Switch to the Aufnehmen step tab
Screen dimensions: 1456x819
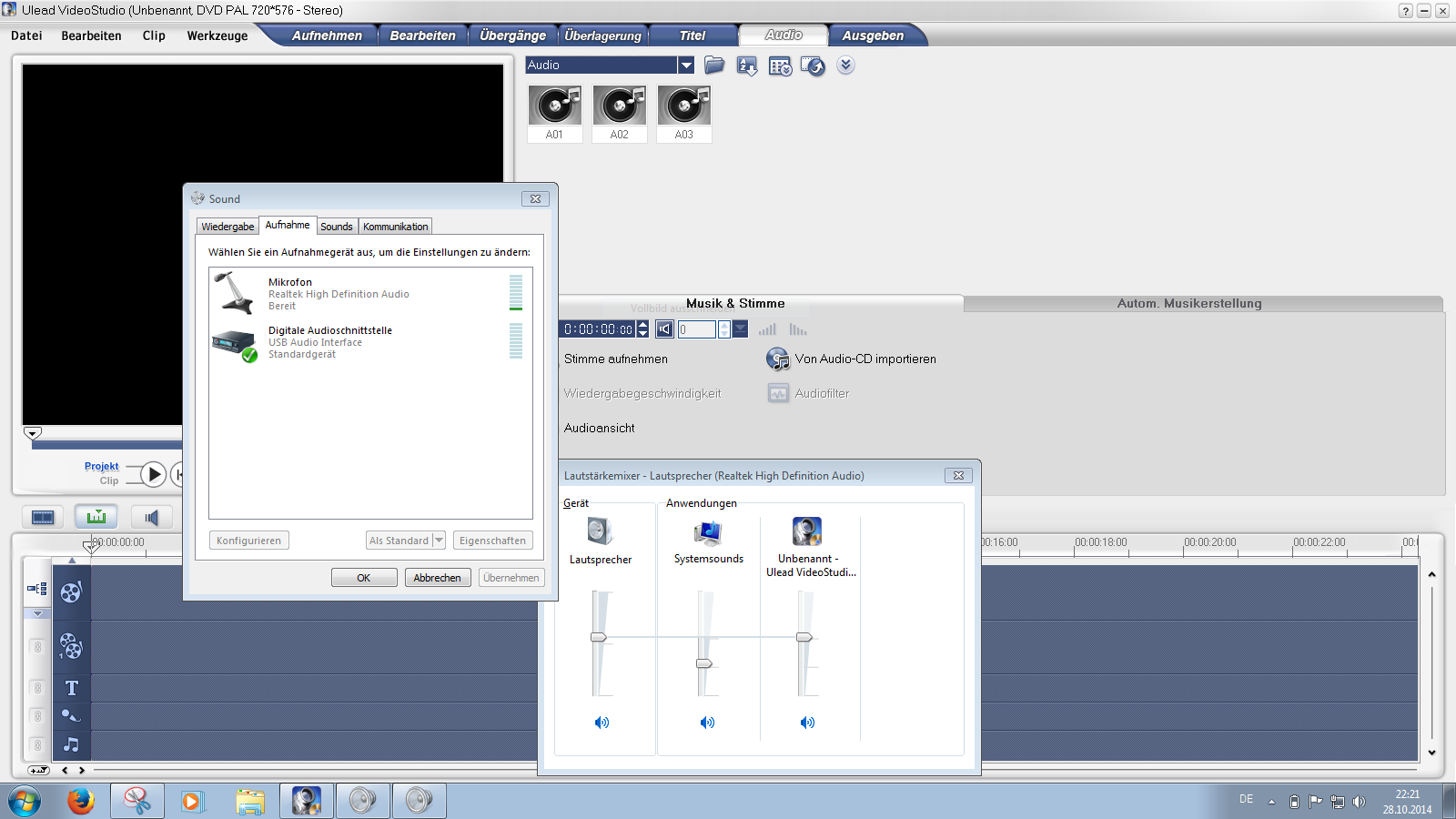pos(327,35)
